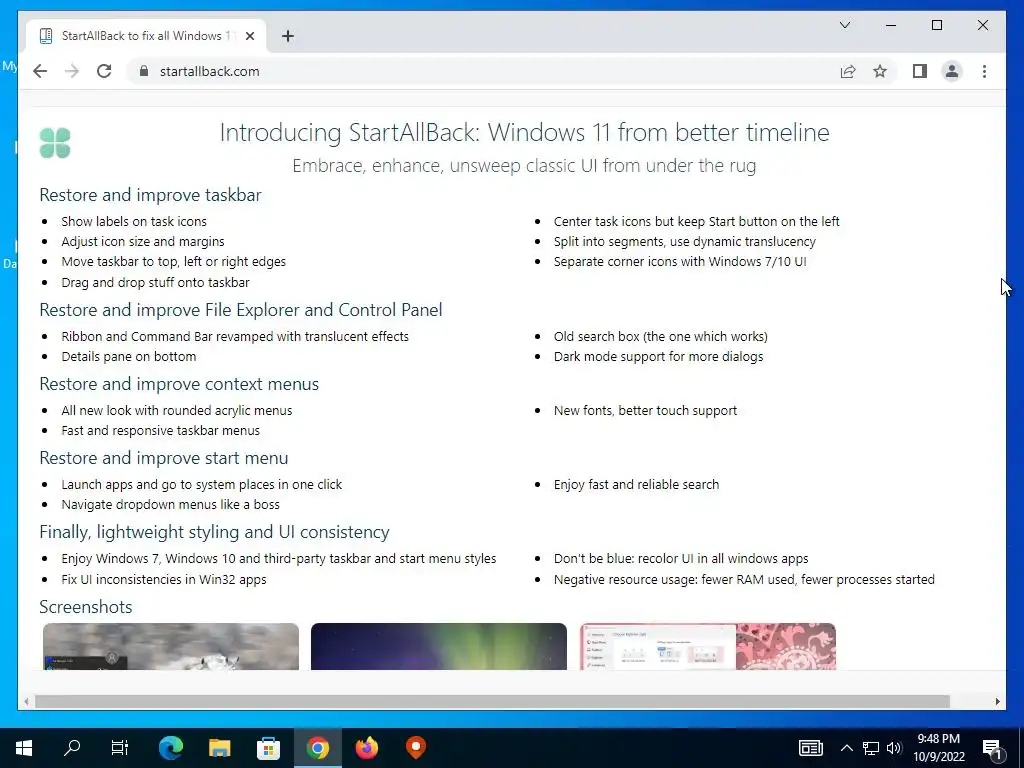Click 'Split into segments, use dynamic translucency'

click(x=684, y=242)
